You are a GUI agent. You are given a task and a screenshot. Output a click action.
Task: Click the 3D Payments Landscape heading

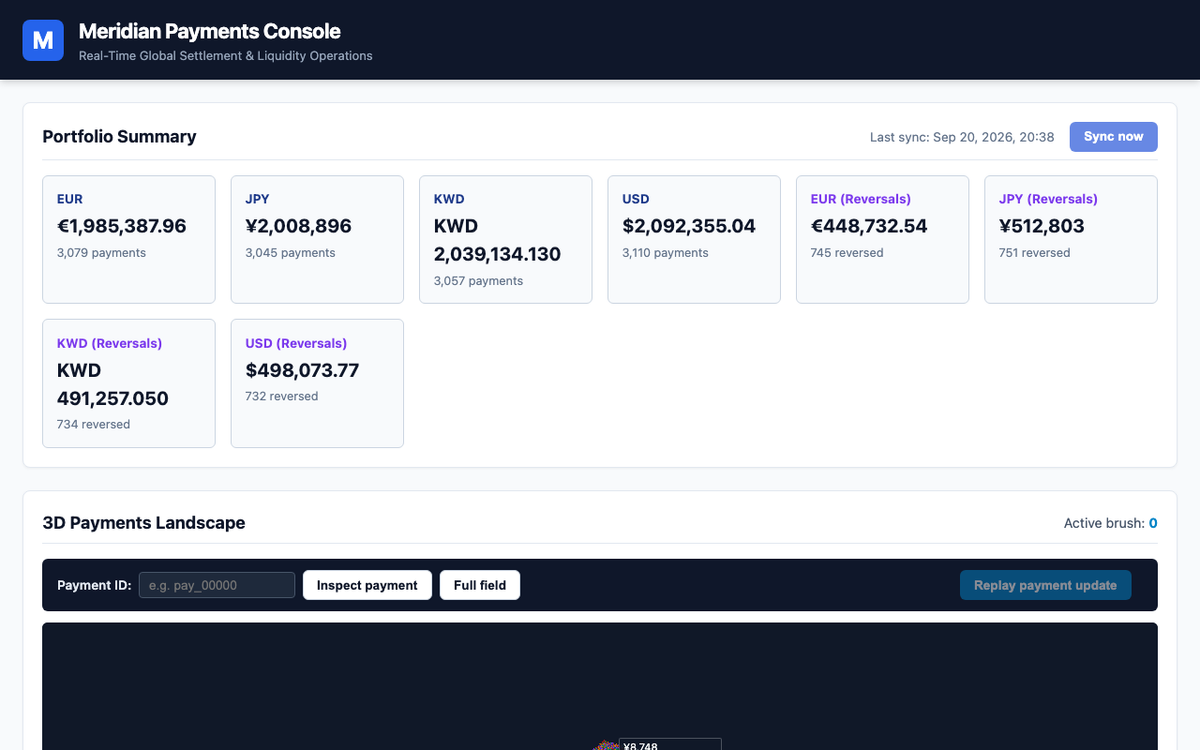point(144,523)
